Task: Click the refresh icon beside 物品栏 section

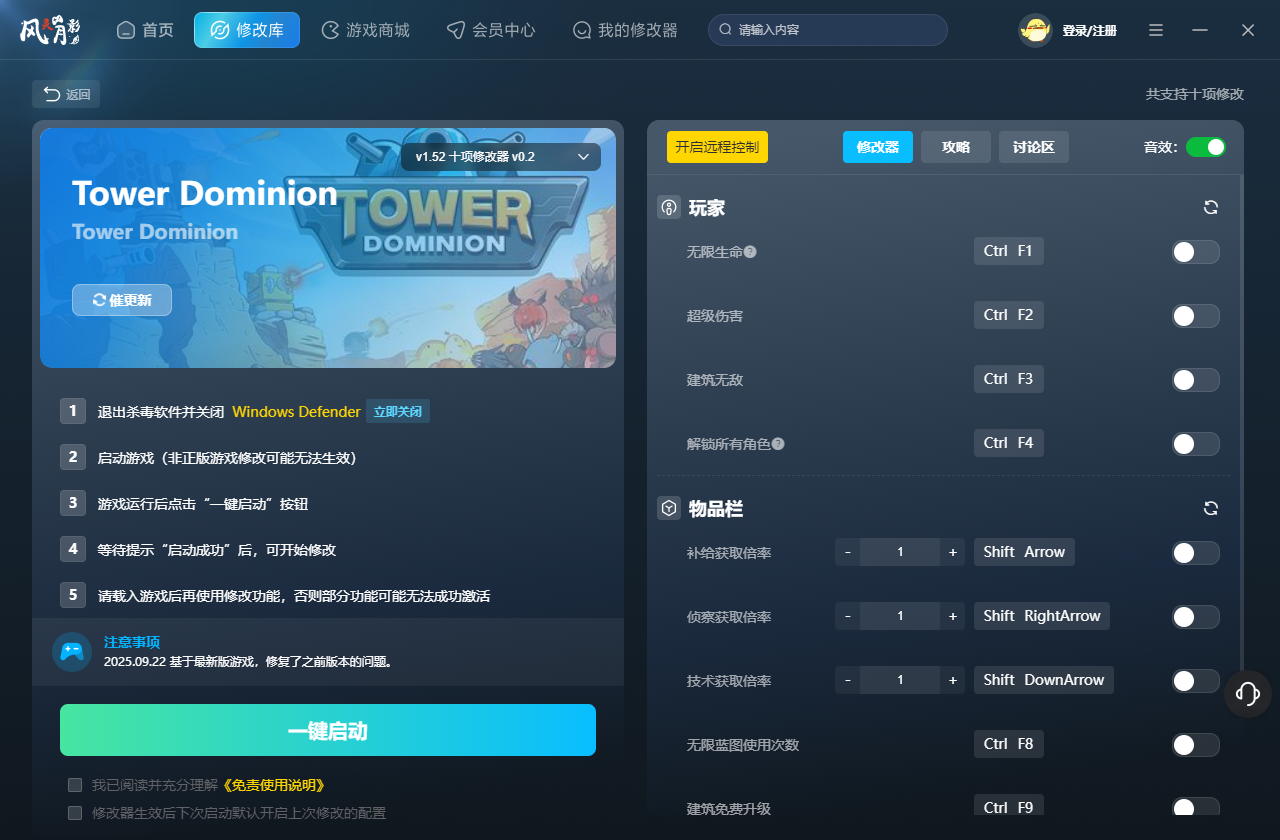Action: click(x=1211, y=509)
